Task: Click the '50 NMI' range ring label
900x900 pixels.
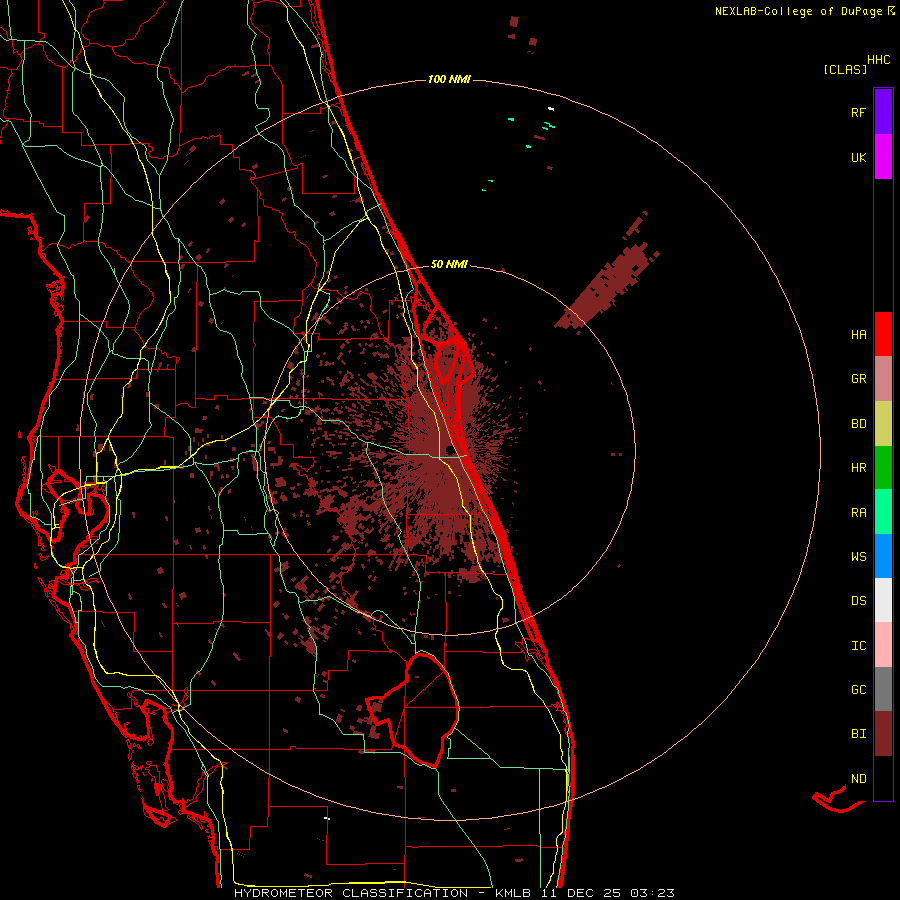Action: (x=449, y=264)
